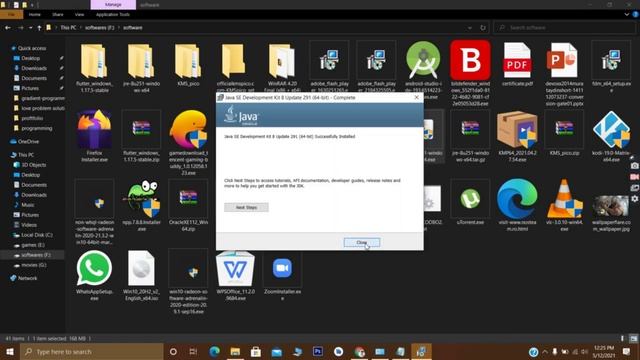Image resolution: width=640 pixels, height=360 pixels.
Task: Open the Home ribbon tab
Action: pos(35,15)
